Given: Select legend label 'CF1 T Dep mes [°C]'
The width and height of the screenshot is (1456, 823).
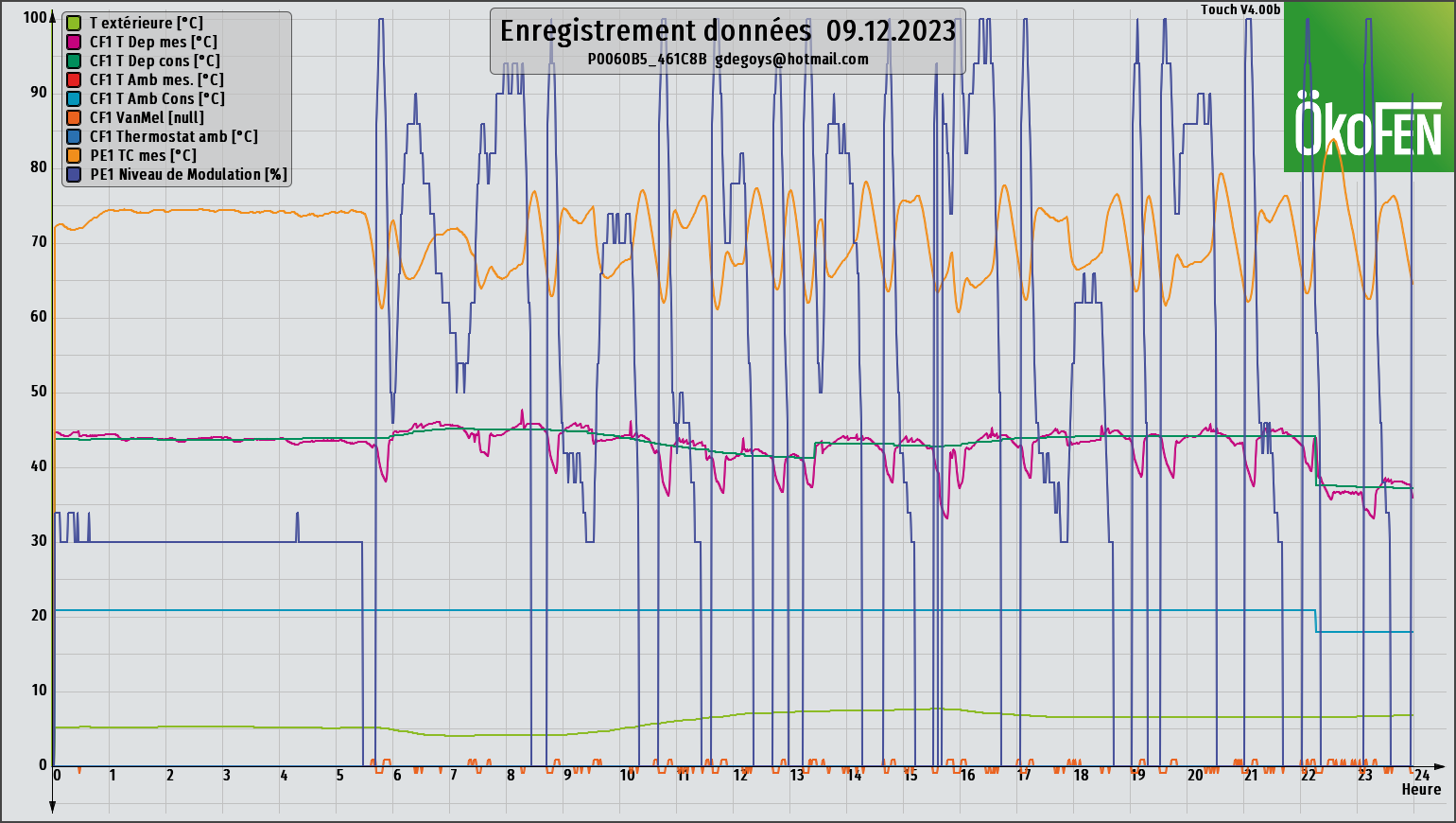Looking at the screenshot, I should click(153, 42).
